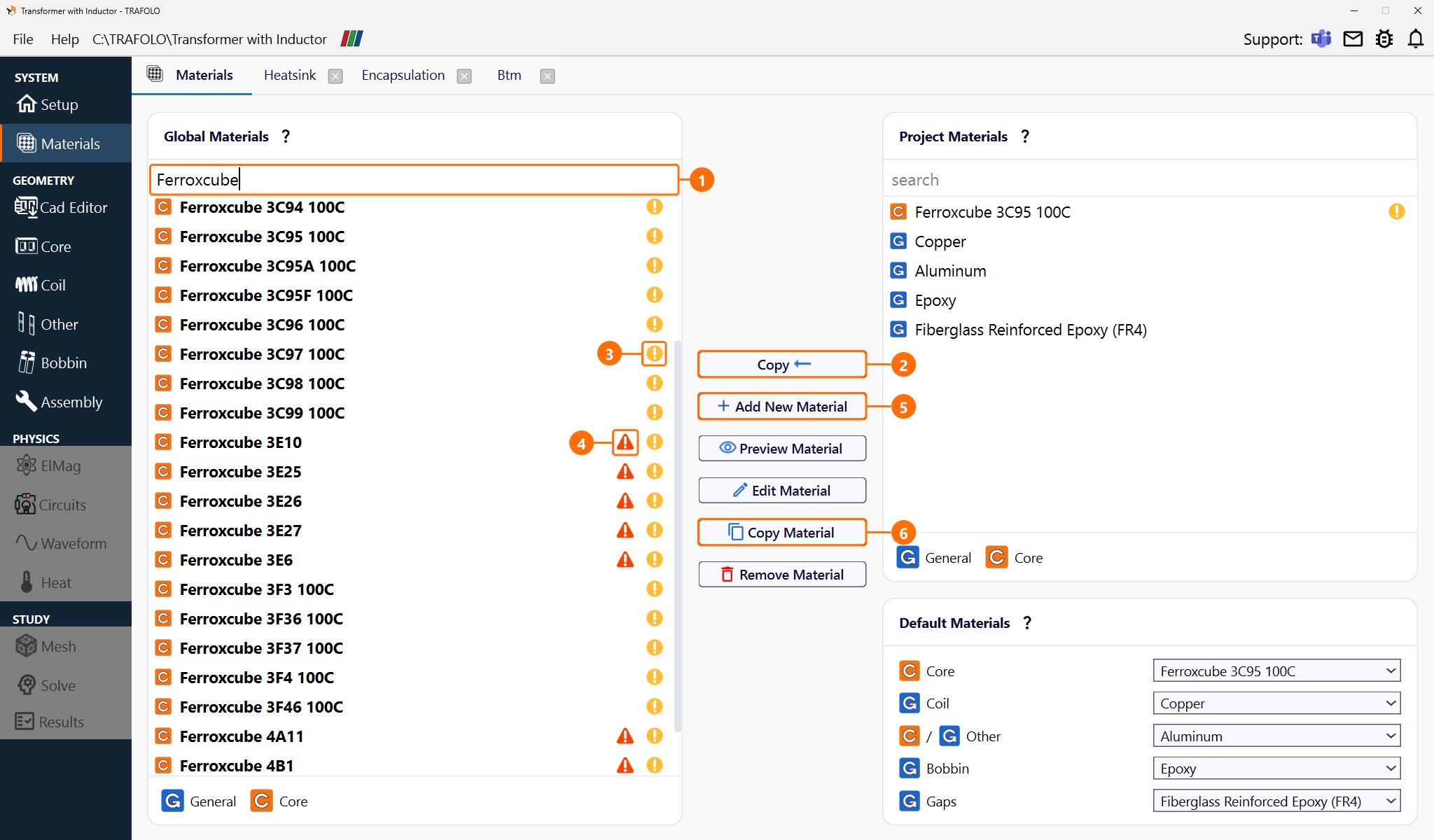Click Global Materials list scrollbar
The width and height of the screenshot is (1434, 840).
677,535
